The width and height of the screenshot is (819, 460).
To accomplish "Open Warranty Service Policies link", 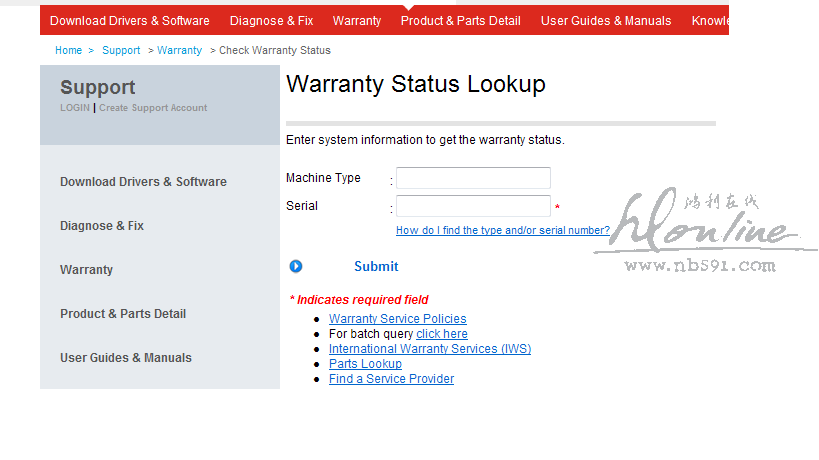I will 397,319.
